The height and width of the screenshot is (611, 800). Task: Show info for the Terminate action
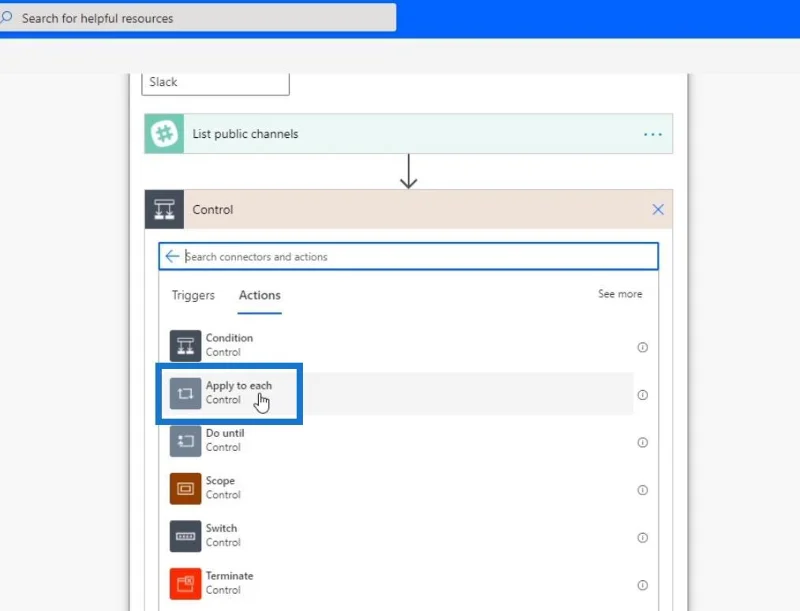tap(642, 585)
